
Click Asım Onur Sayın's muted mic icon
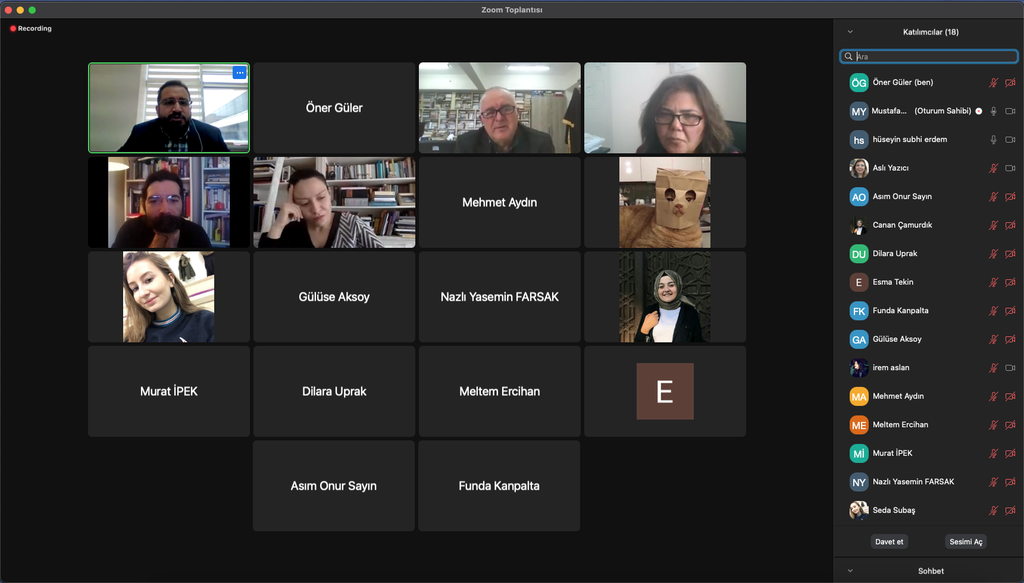(993, 197)
